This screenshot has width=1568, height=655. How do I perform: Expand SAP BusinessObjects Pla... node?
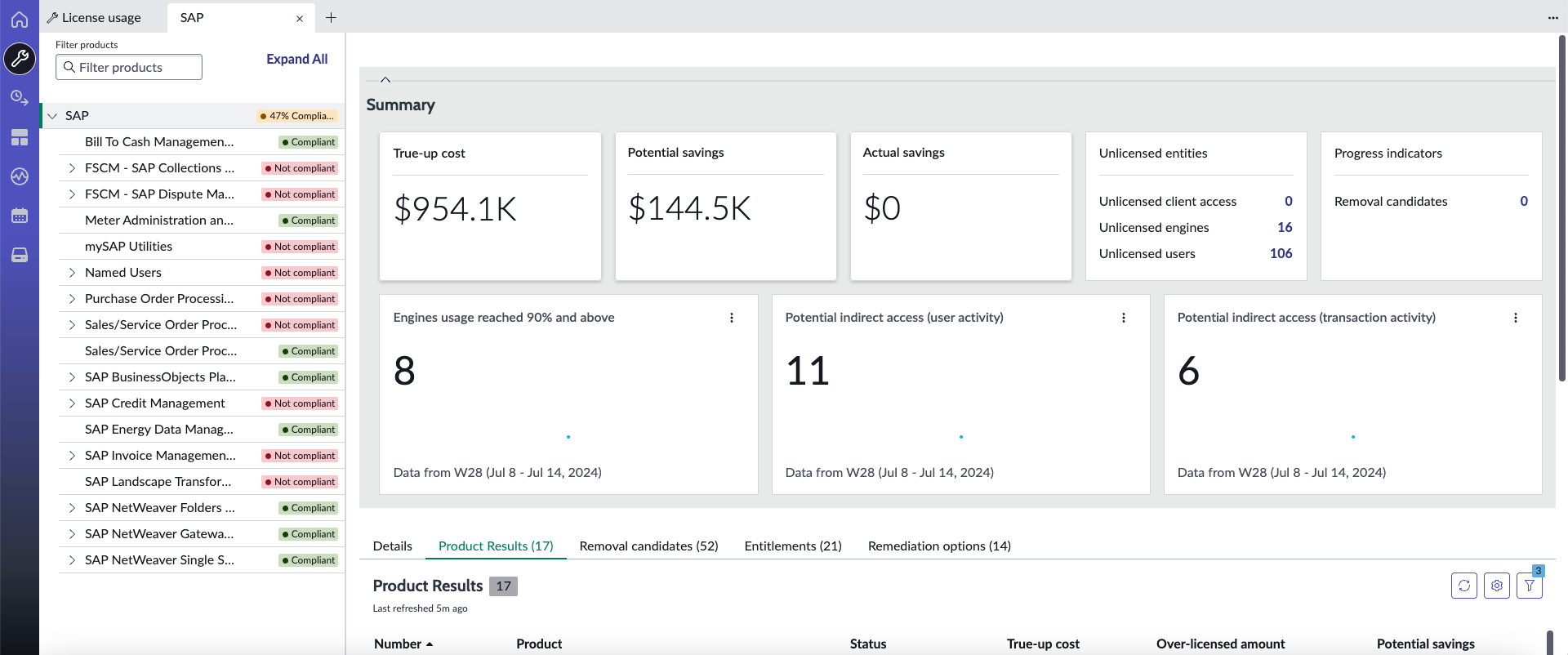coord(72,377)
